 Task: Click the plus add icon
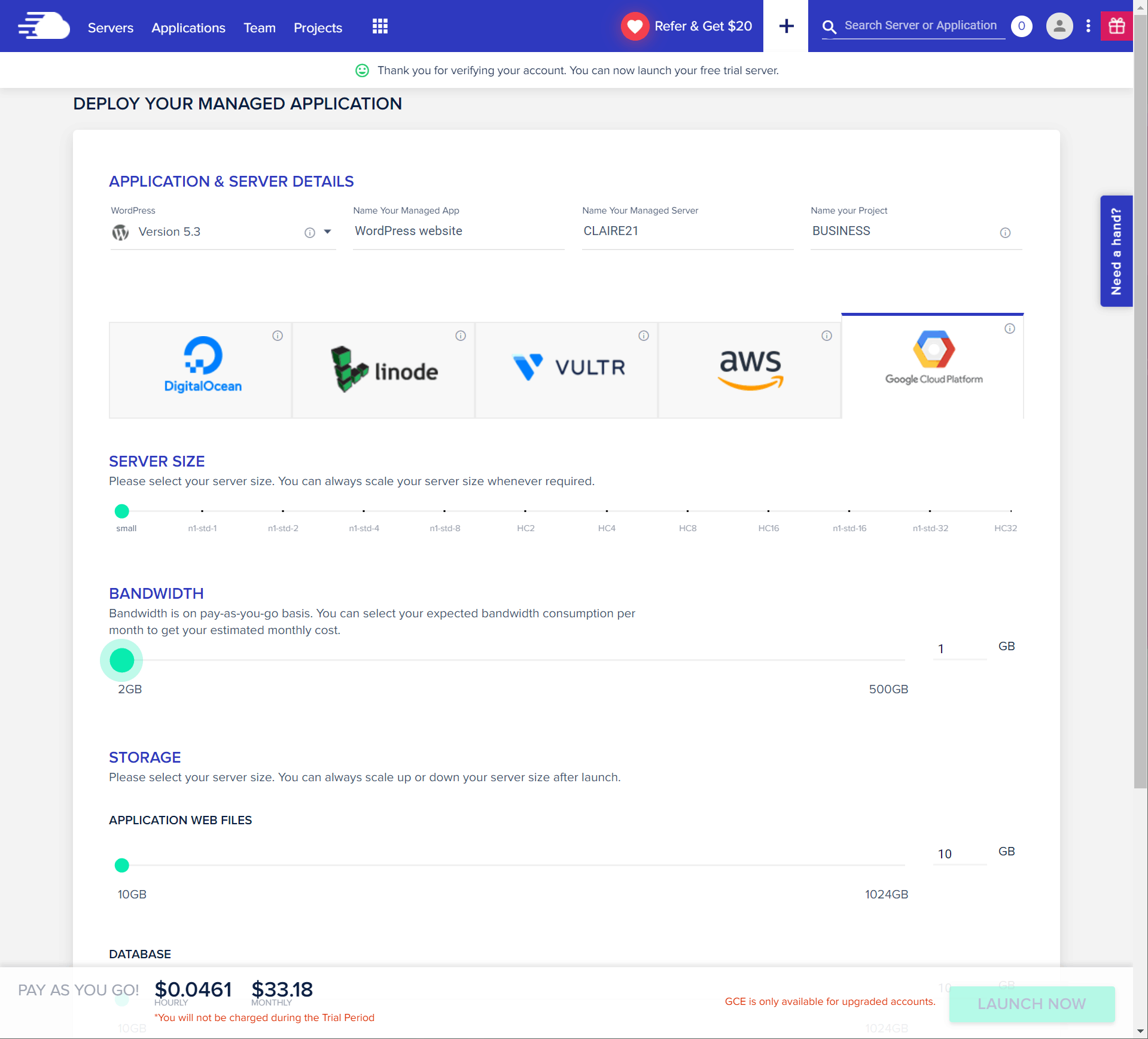click(x=786, y=26)
